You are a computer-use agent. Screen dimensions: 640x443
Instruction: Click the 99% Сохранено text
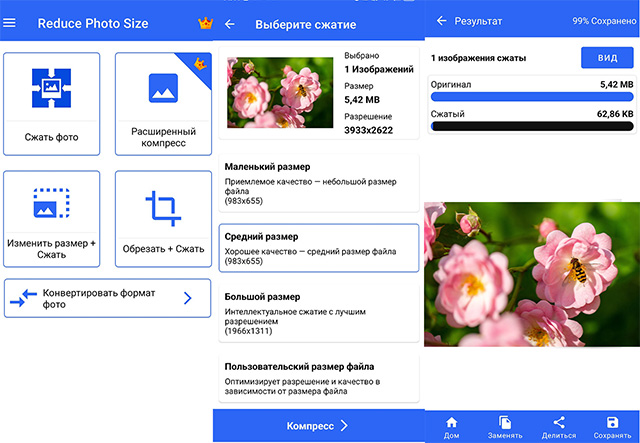pyautogui.click(x=604, y=21)
